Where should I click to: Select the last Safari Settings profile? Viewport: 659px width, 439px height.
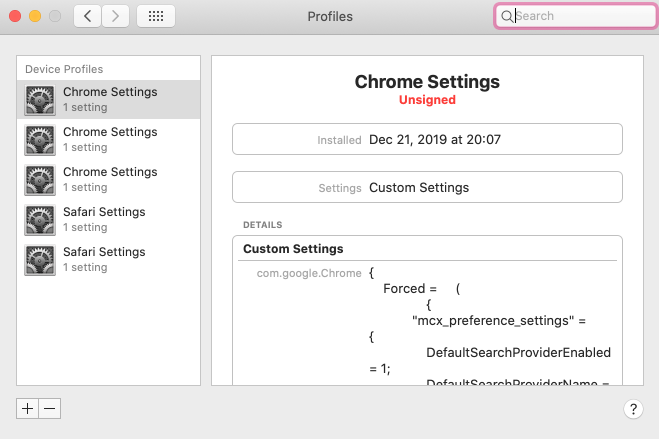(x=108, y=259)
